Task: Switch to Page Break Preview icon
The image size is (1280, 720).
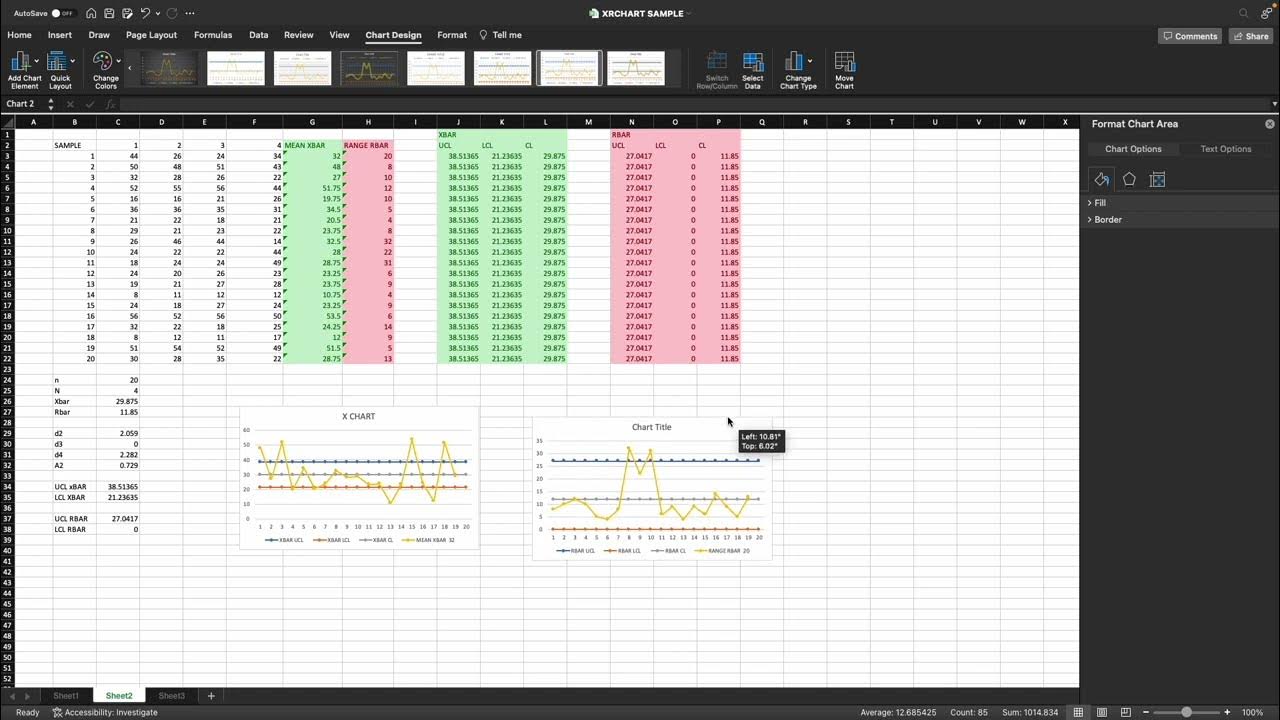Action: (1126, 712)
